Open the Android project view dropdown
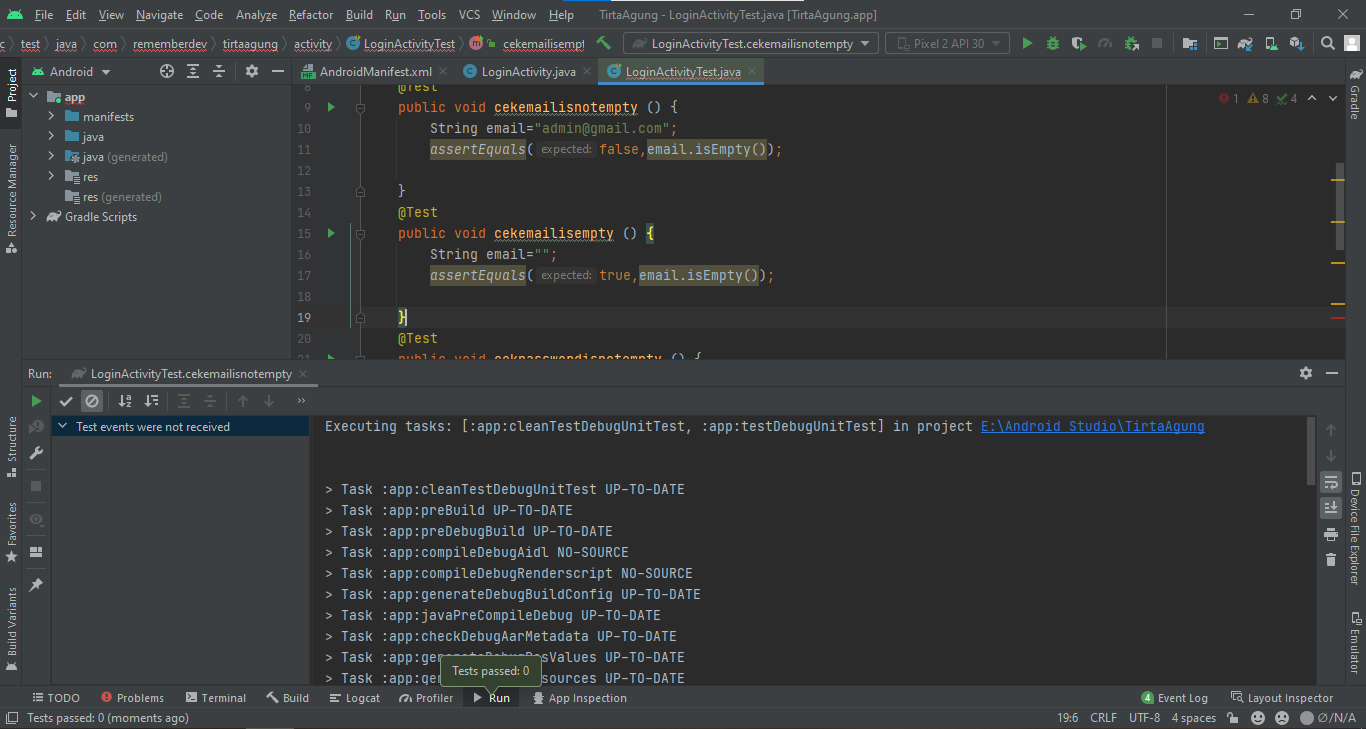The height and width of the screenshot is (729, 1366). point(71,72)
